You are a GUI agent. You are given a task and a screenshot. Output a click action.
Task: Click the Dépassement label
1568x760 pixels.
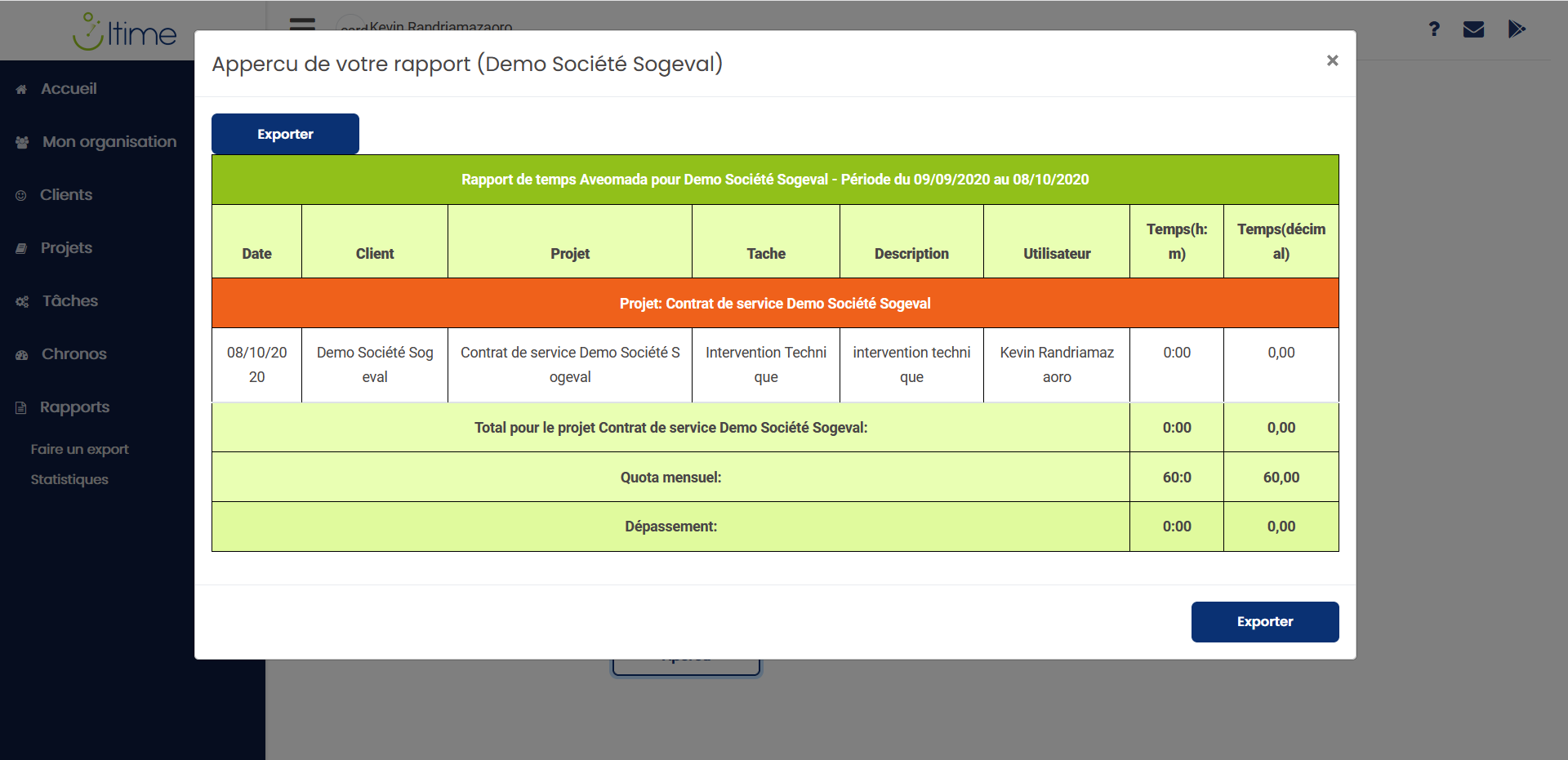coord(670,527)
